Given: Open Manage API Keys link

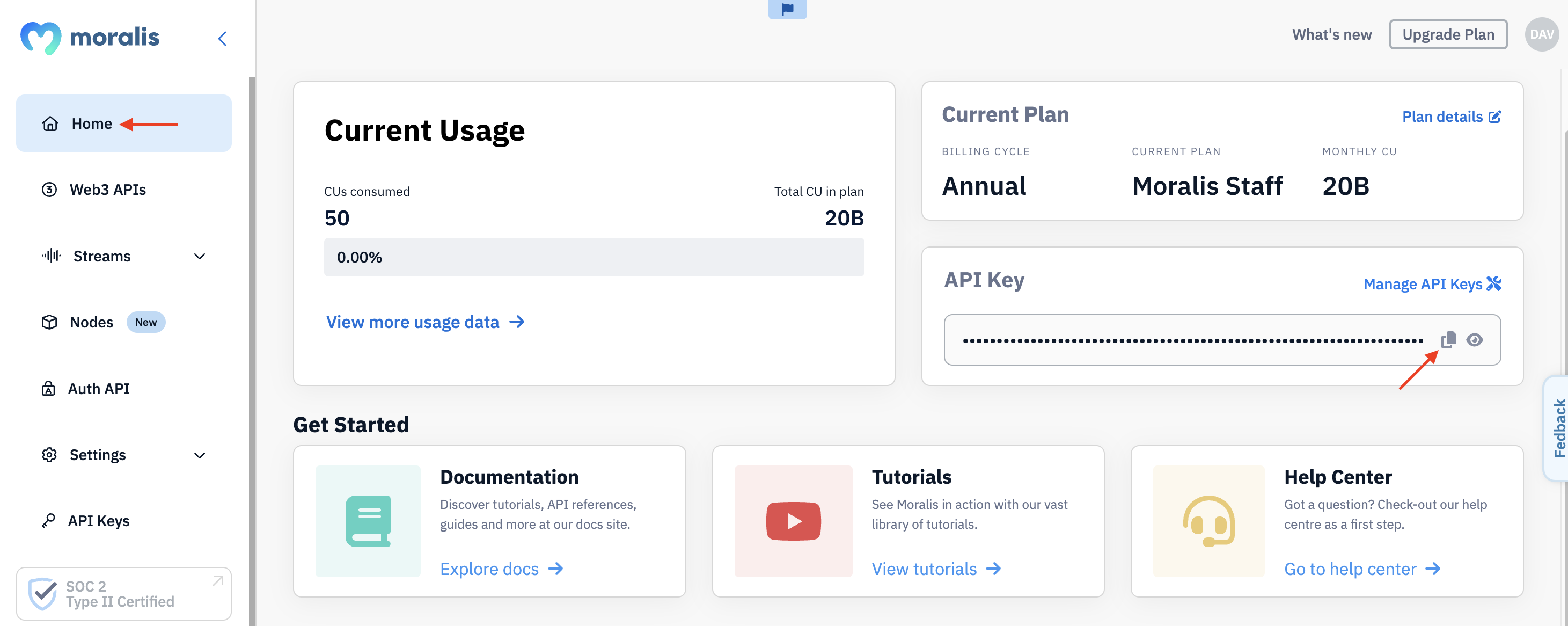Looking at the screenshot, I should pyautogui.click(x=1432, y=284).
